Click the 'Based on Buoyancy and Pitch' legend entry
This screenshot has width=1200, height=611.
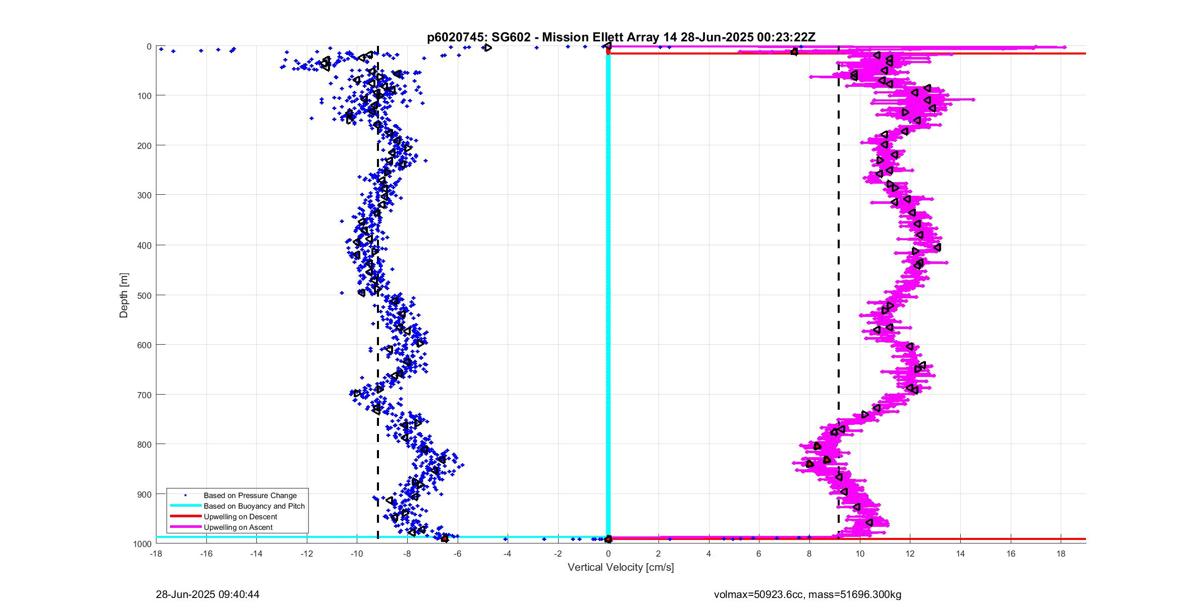(254, 506)
